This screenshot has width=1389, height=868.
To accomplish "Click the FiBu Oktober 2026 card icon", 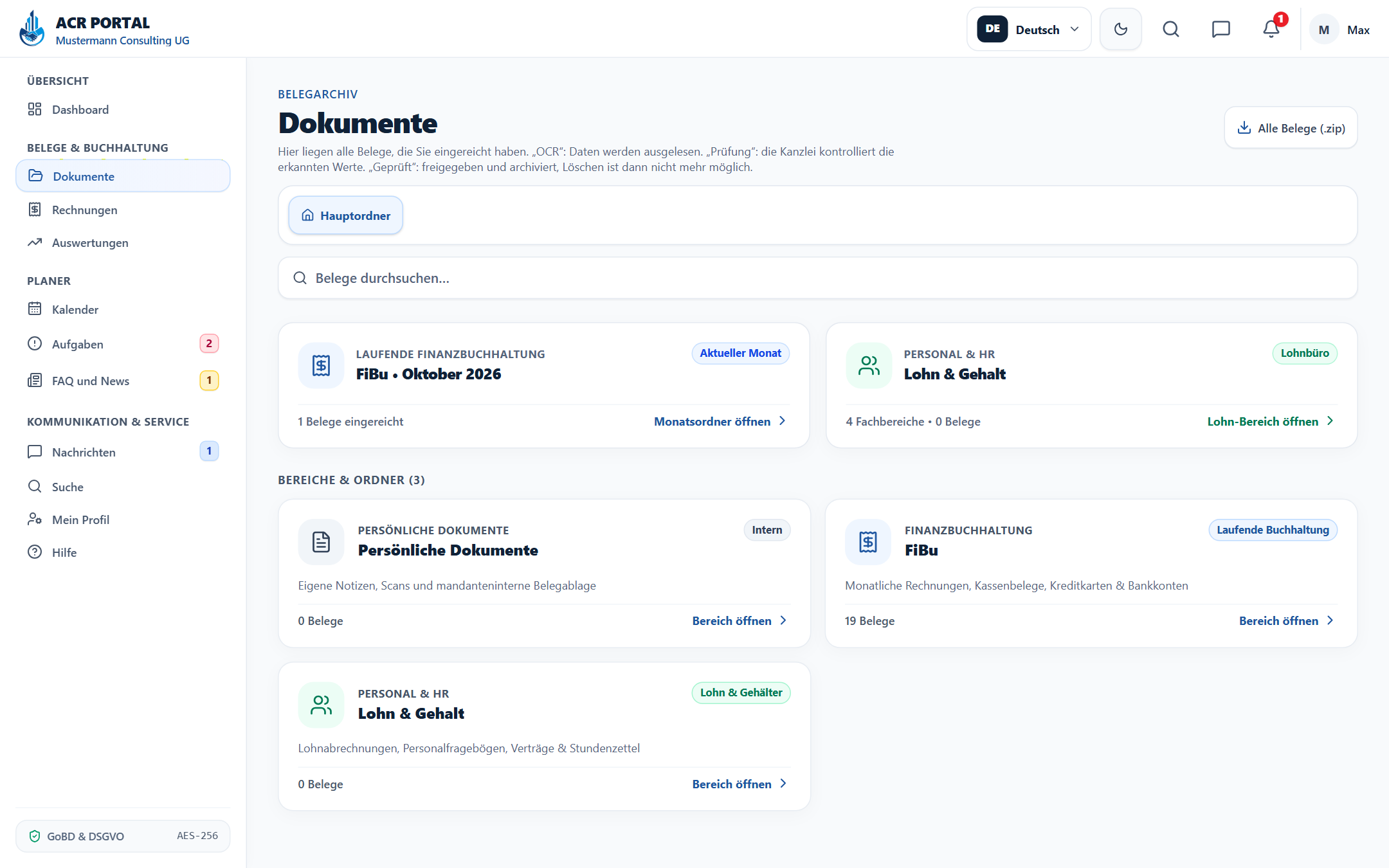I will pyautogui.click(x=321, y=365).
